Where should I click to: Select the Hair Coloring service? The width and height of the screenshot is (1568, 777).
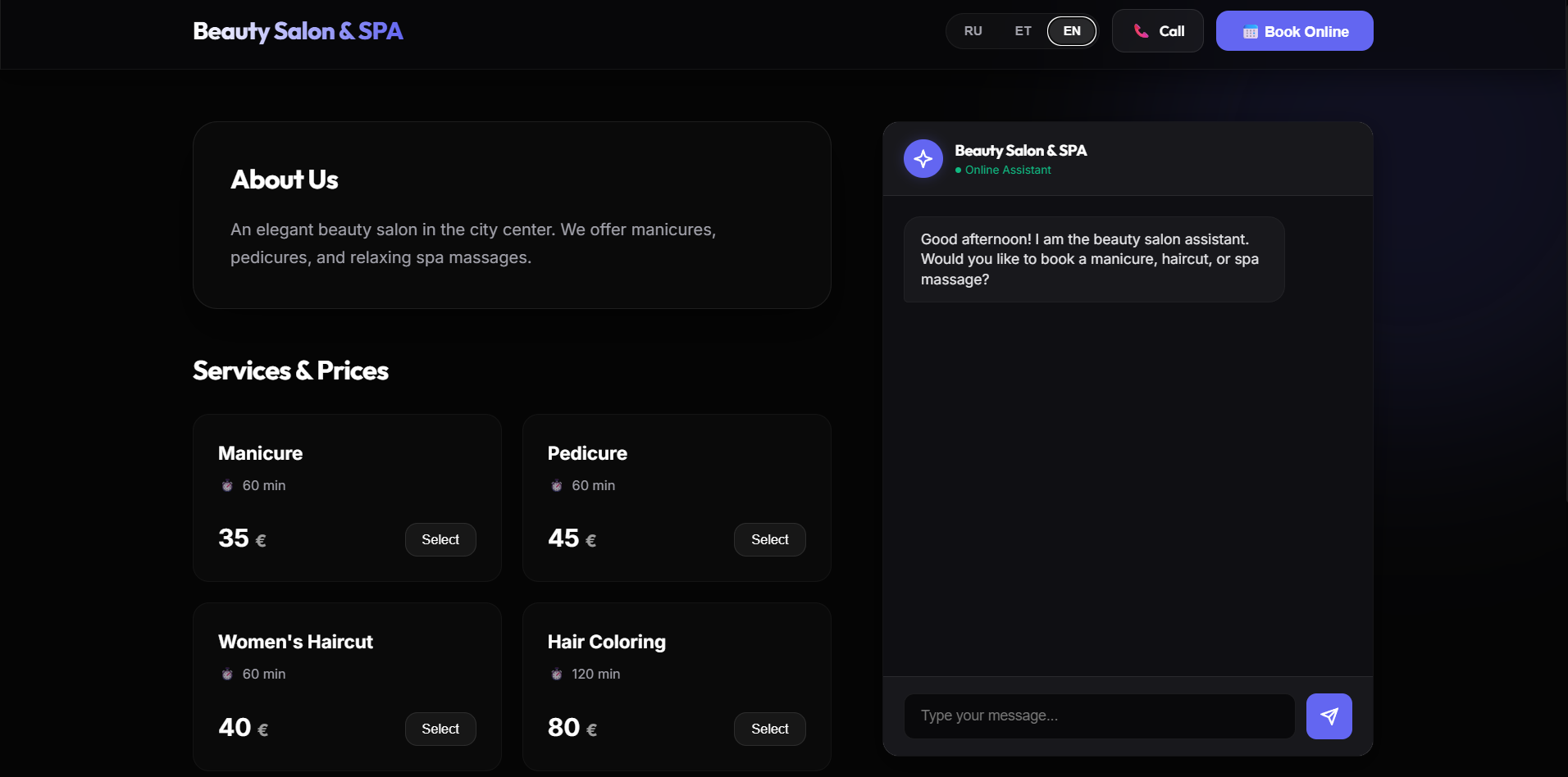pyautogui.click(x=769, y=729)
